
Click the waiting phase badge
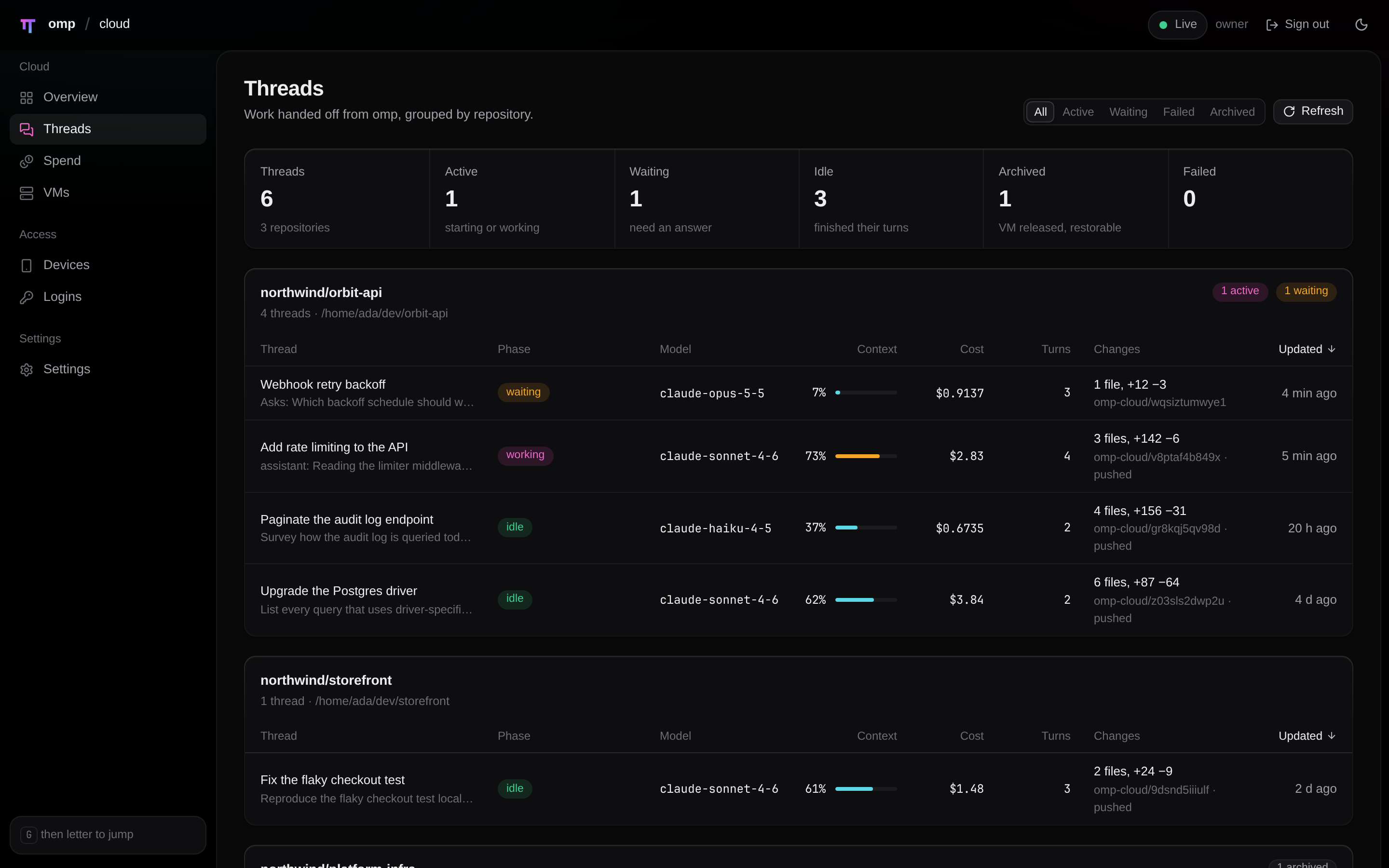(x=523, y=392)
